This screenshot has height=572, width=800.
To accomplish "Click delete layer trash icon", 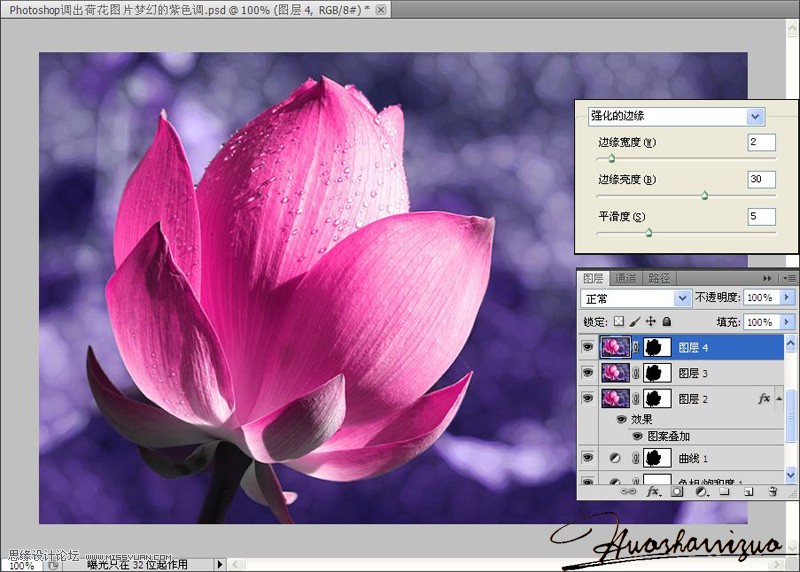I will (x=772, y=491).
